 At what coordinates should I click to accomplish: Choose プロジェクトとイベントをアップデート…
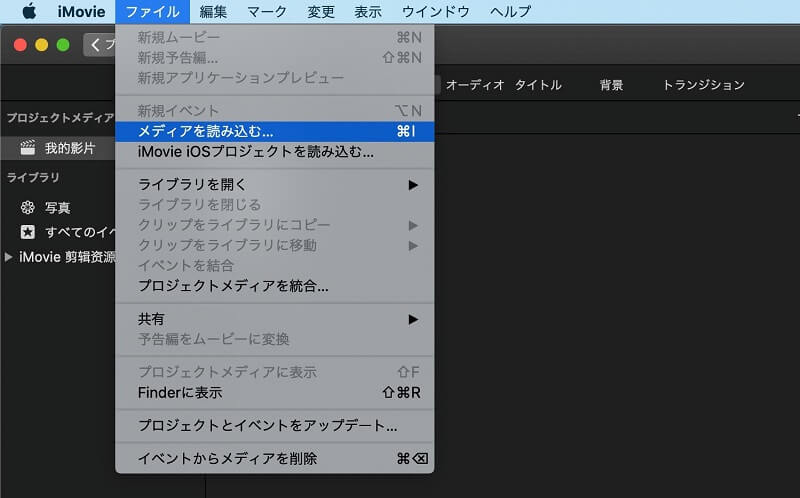coord(275,425)
